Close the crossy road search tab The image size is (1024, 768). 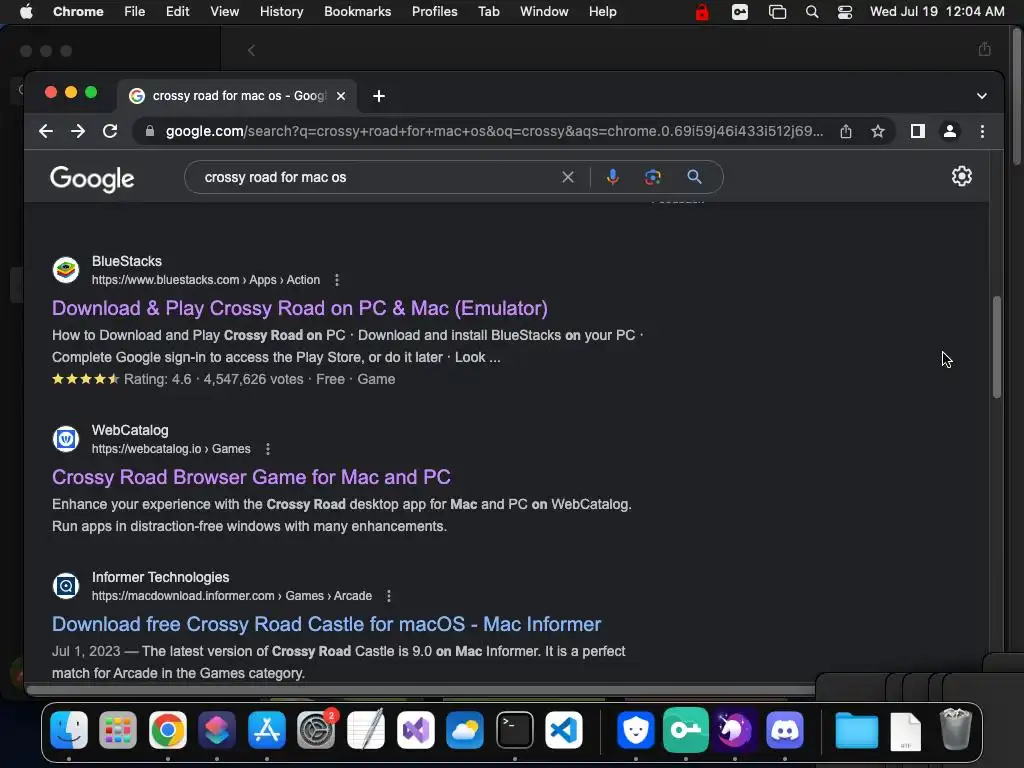(x=341, y=96)
